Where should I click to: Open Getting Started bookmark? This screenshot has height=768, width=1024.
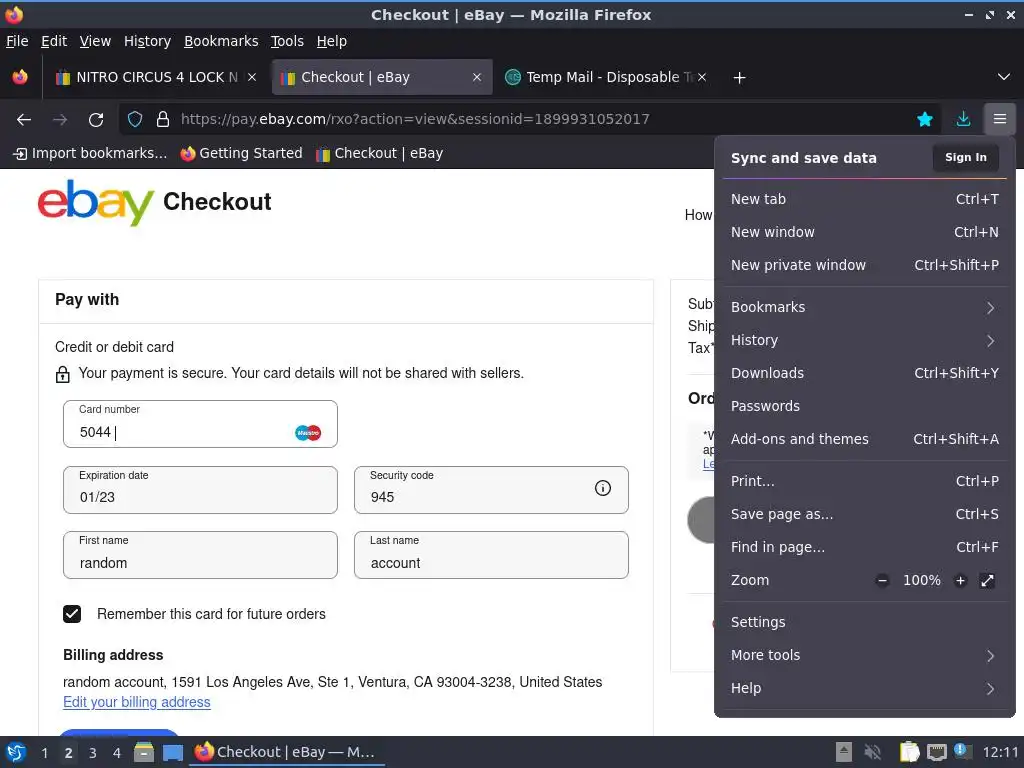[242, 153]
